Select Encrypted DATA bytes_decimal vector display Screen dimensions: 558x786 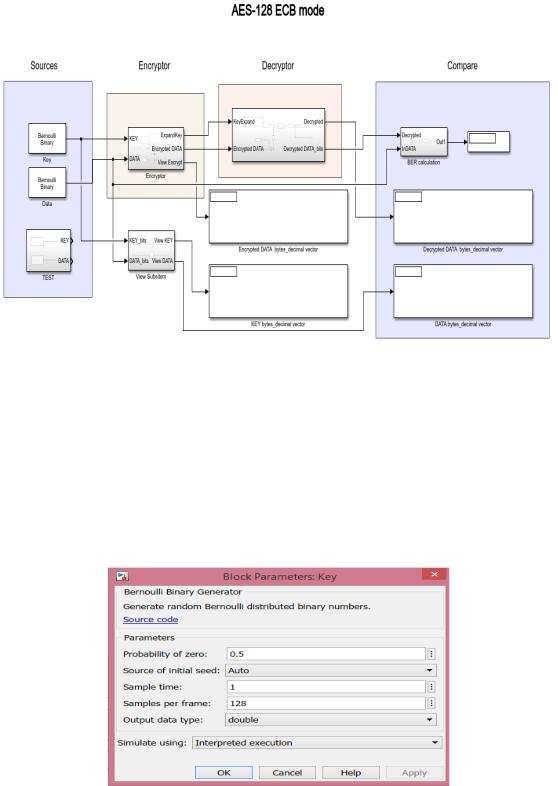pyautogui.click(x=278, y=217)
